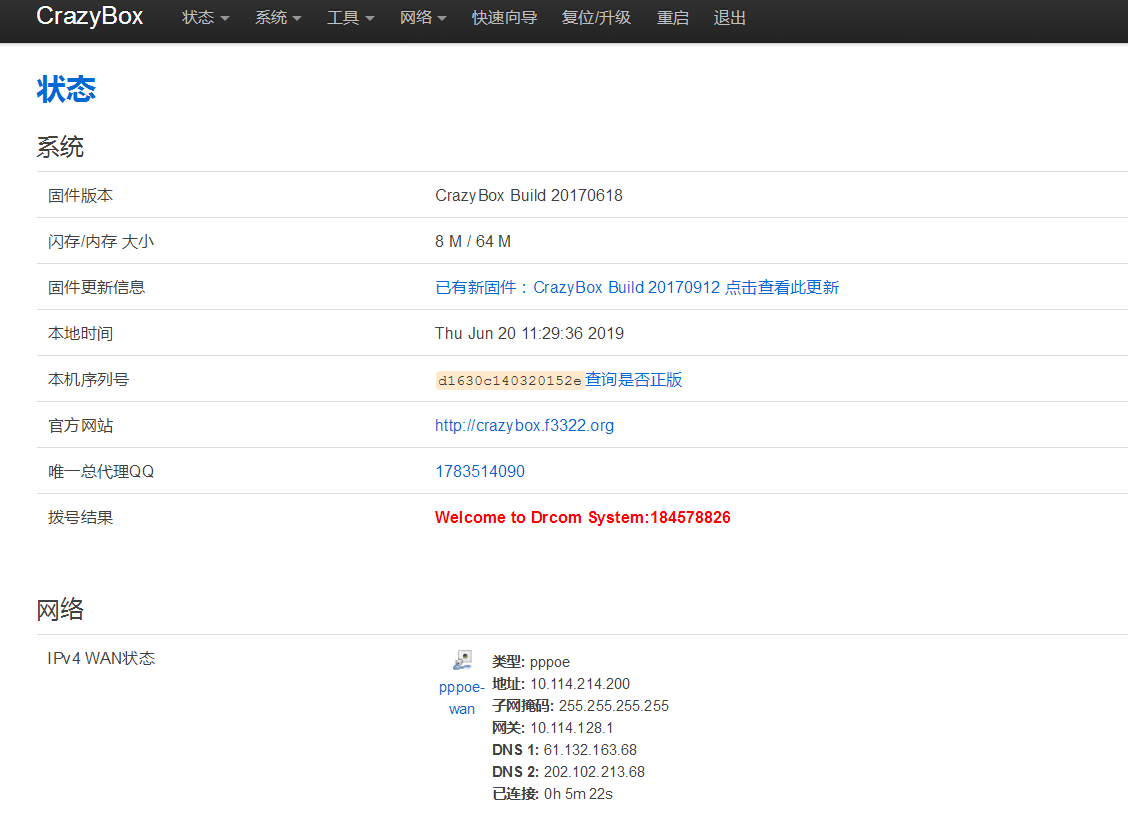Click the 拨号结果 row label
1128x836 pixels.
[81, 518]
